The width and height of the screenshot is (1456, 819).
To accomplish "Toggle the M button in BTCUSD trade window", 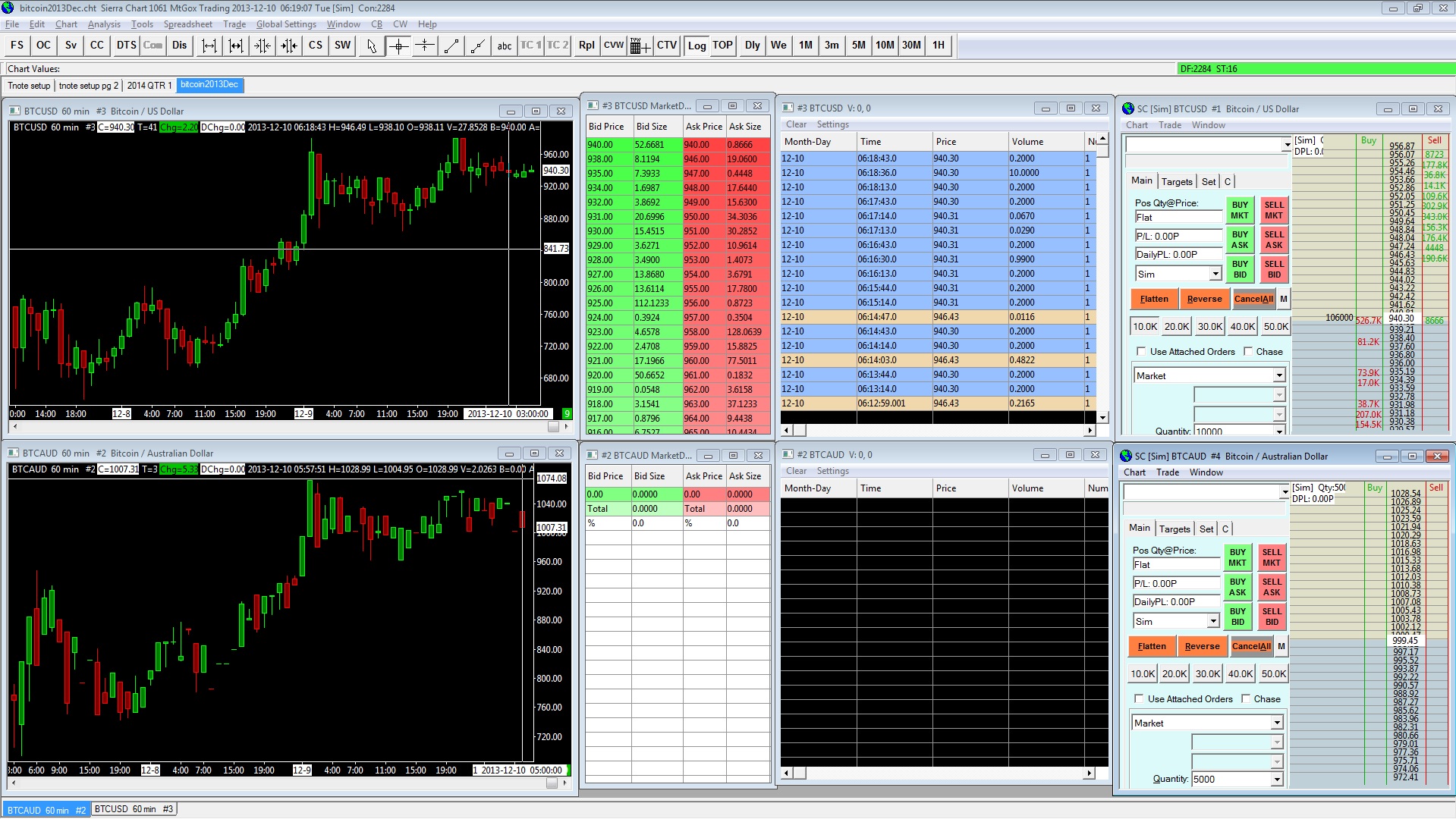I will click(x=1284, y=299).
